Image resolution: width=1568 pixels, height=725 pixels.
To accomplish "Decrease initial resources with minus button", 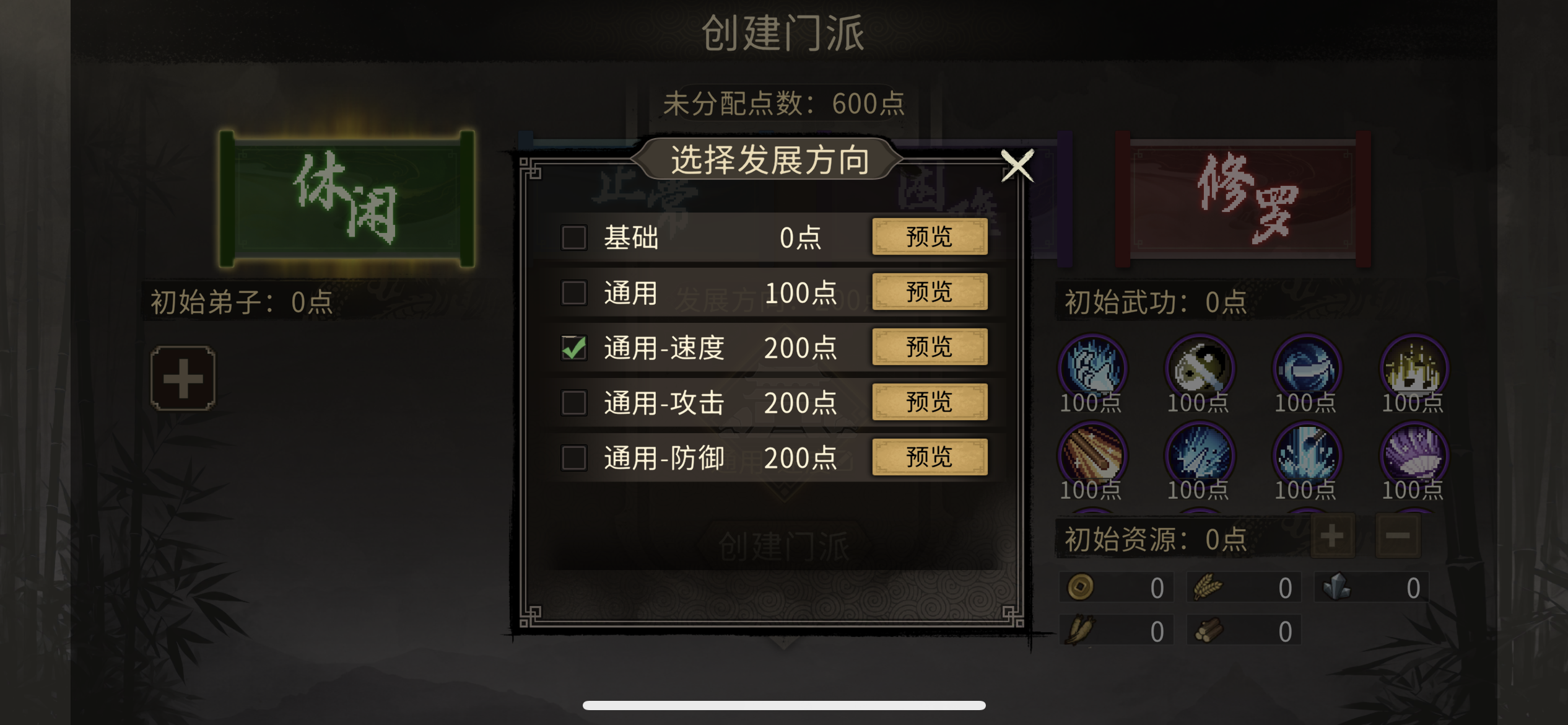I will tap(1398, 536).
